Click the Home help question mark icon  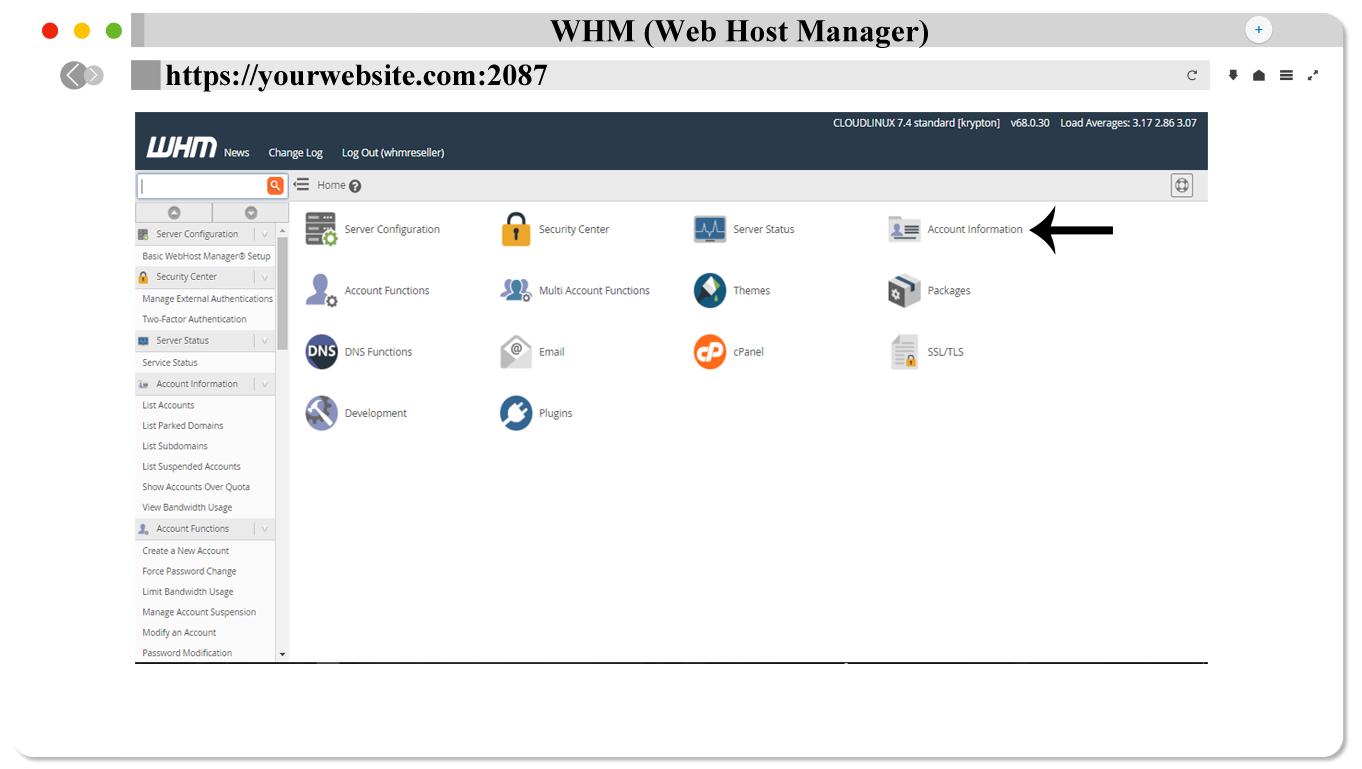pyautogui.click(x=355, y=186)
